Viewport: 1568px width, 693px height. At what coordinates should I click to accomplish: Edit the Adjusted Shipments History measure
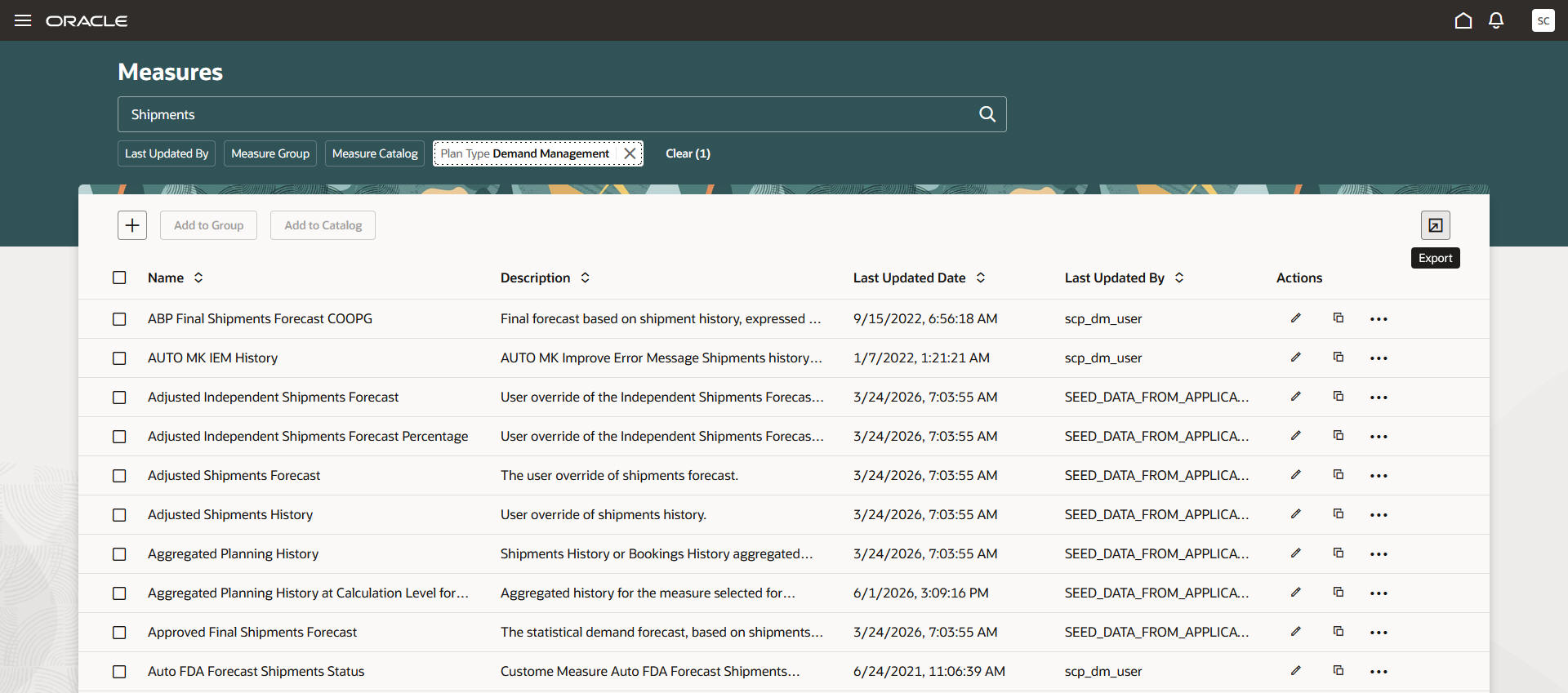coord(1295,514)
